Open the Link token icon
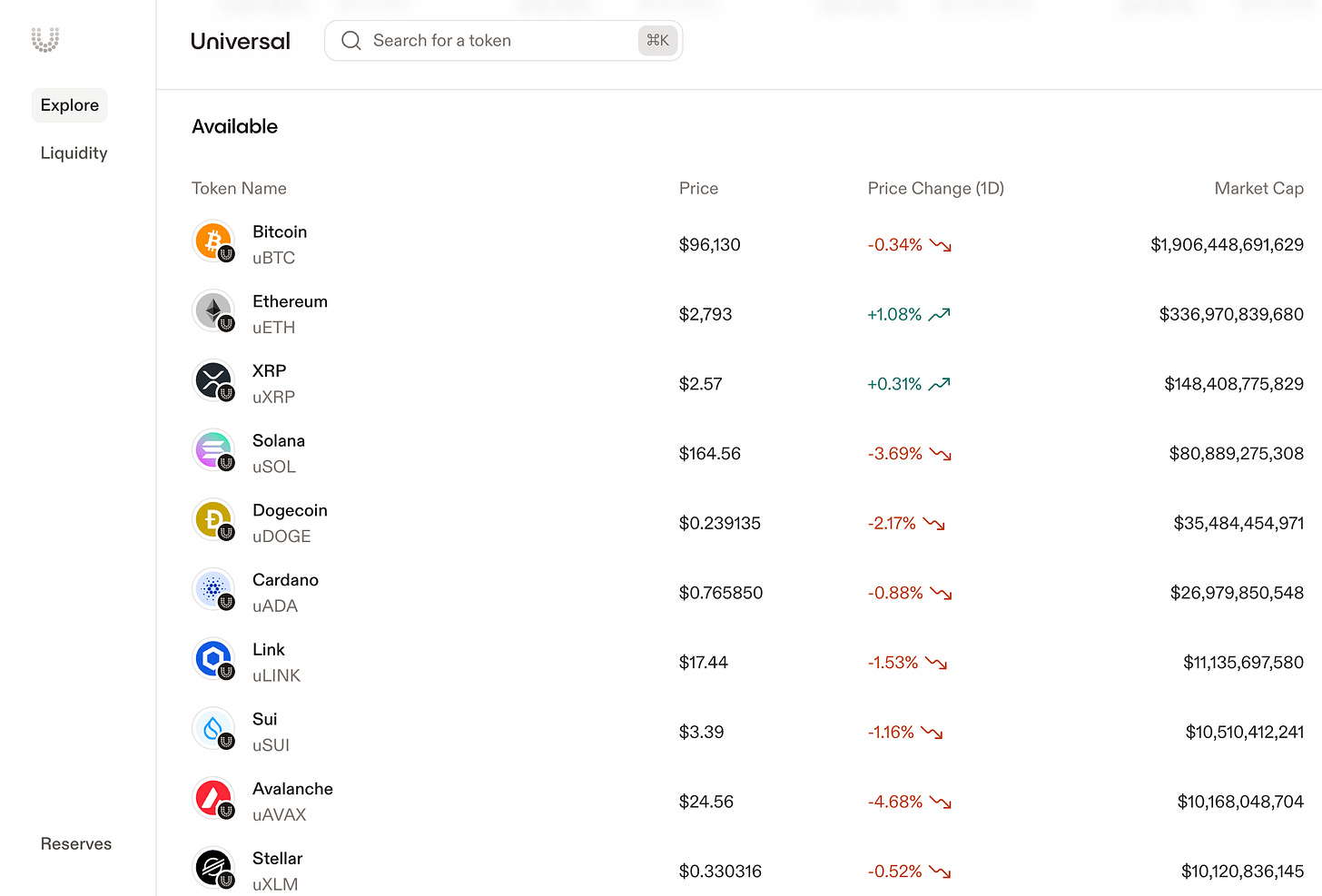1322x896 pixels. click(x=214, y=660)
